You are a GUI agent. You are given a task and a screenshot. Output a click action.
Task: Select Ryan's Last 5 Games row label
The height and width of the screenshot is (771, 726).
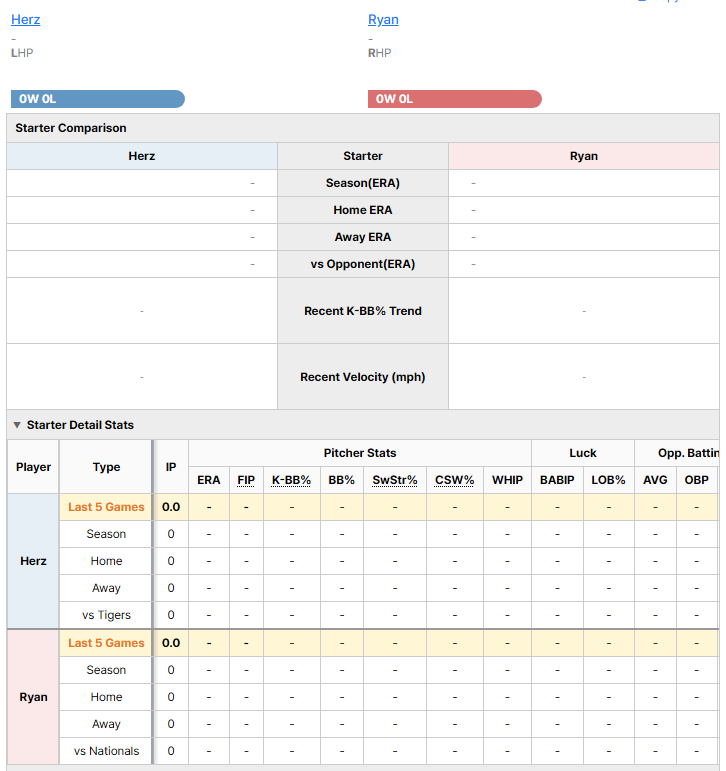[x=106, y=643]
